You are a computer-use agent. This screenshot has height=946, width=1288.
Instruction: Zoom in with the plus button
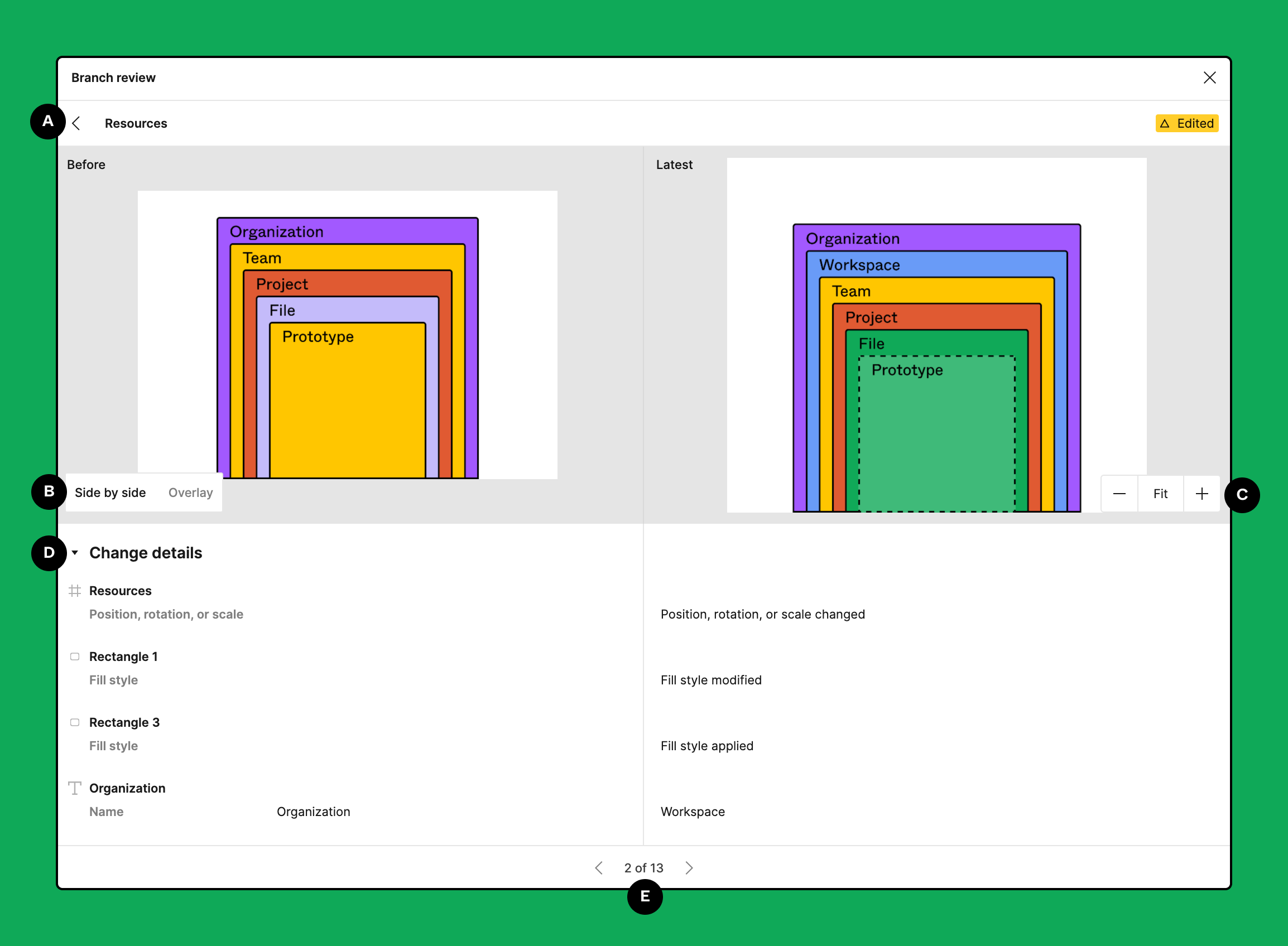1202,494
